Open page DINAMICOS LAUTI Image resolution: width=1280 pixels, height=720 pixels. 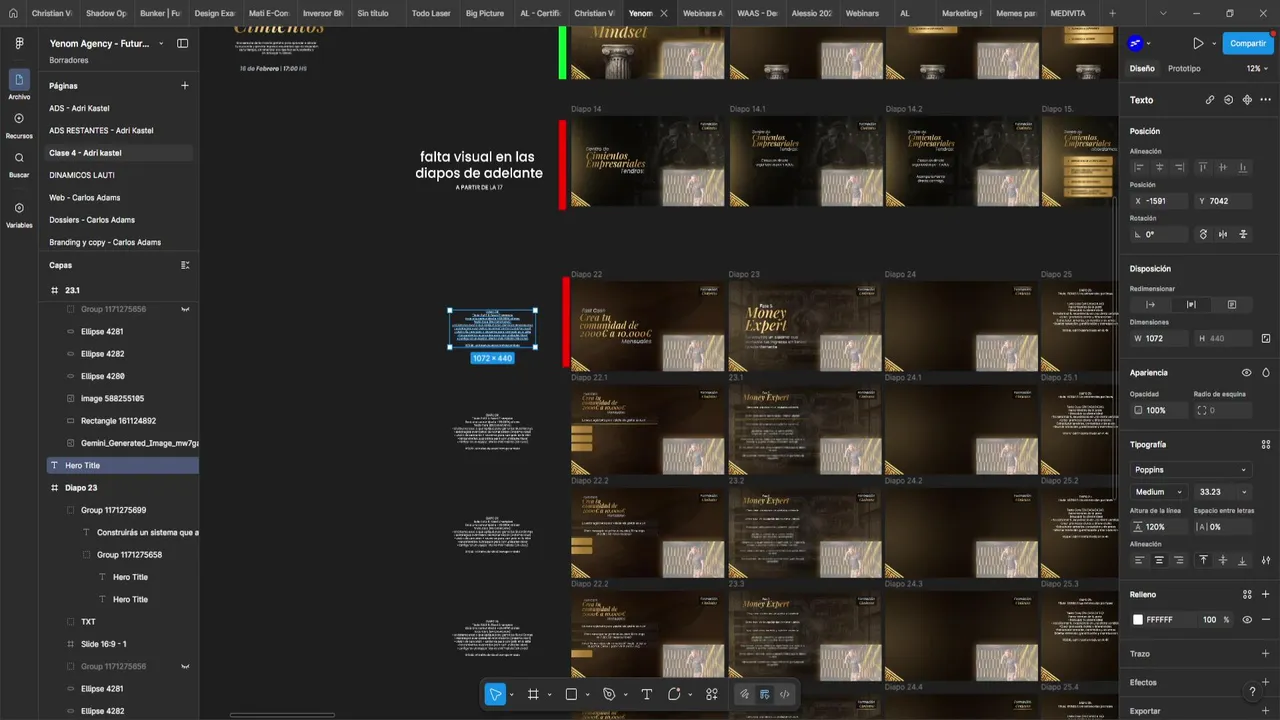[82, 175]
